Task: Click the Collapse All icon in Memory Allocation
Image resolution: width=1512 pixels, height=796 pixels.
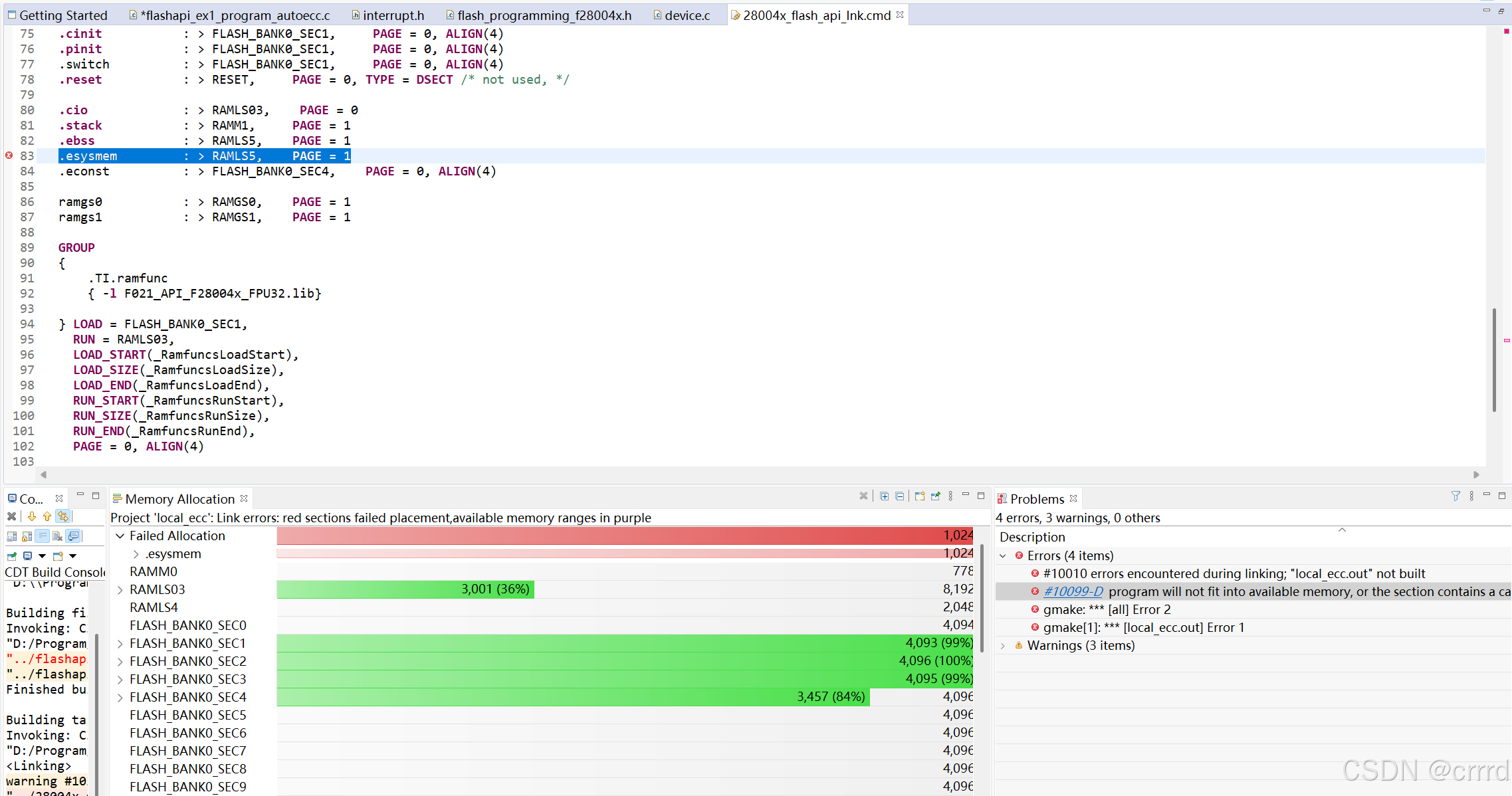Action: click(x=899, y=496)
